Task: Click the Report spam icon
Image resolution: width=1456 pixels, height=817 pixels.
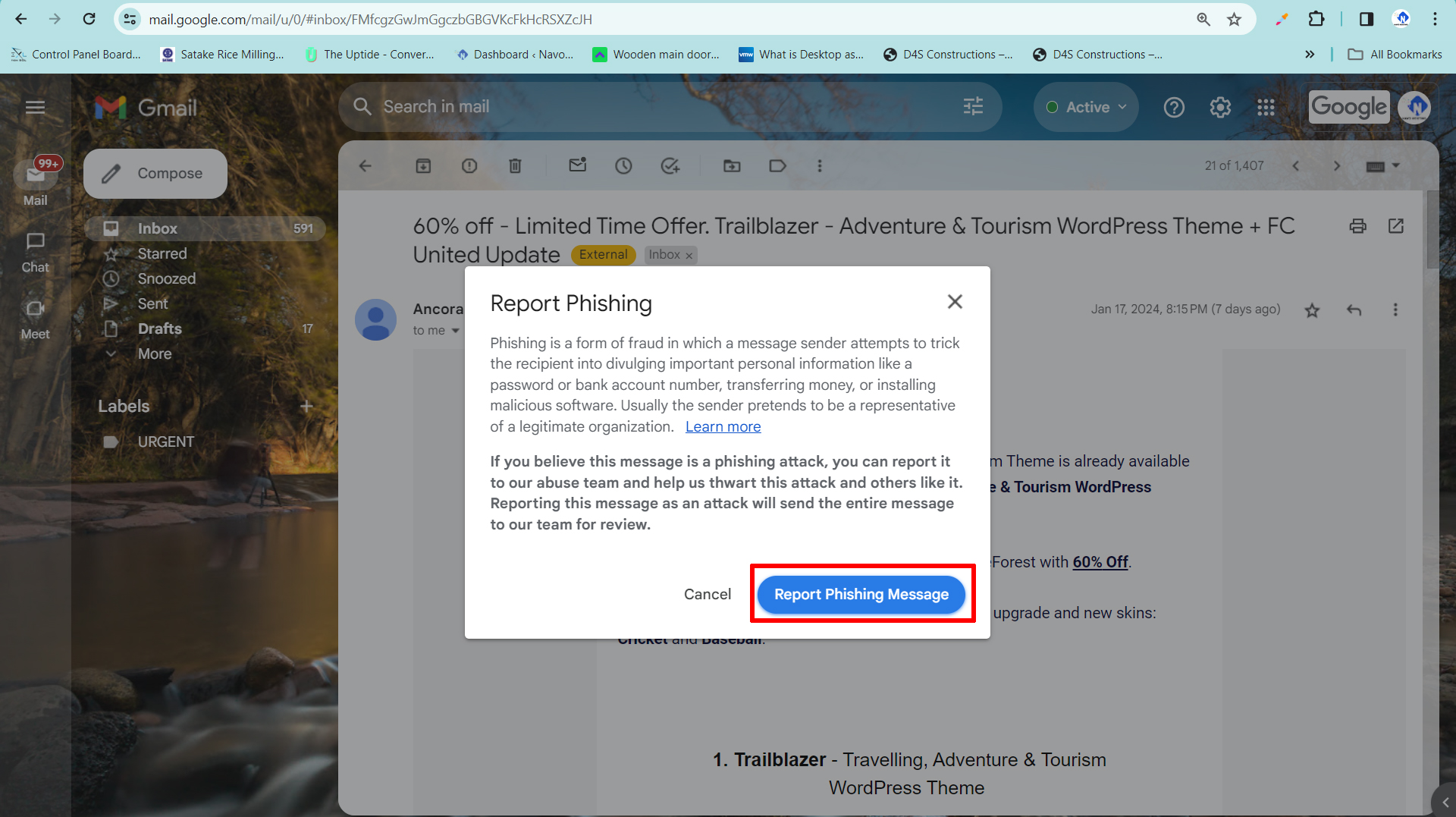Action: pos(469,166)
